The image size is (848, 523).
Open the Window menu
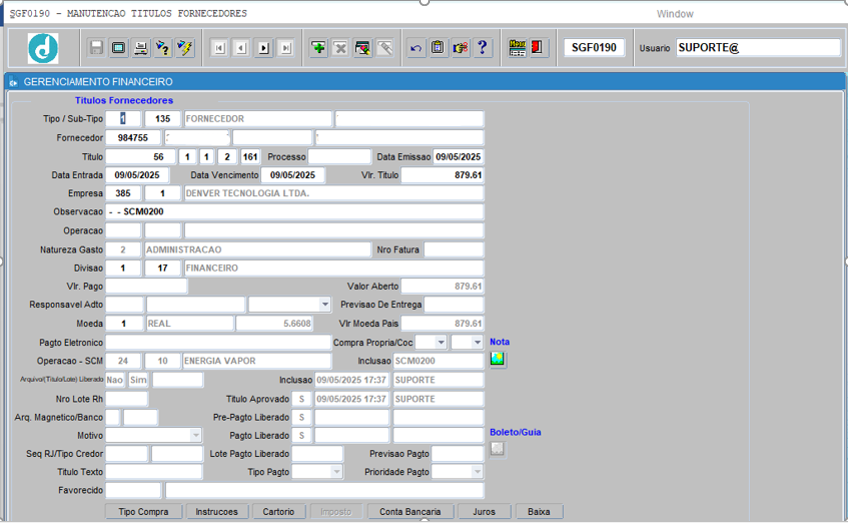pos(675,14)
